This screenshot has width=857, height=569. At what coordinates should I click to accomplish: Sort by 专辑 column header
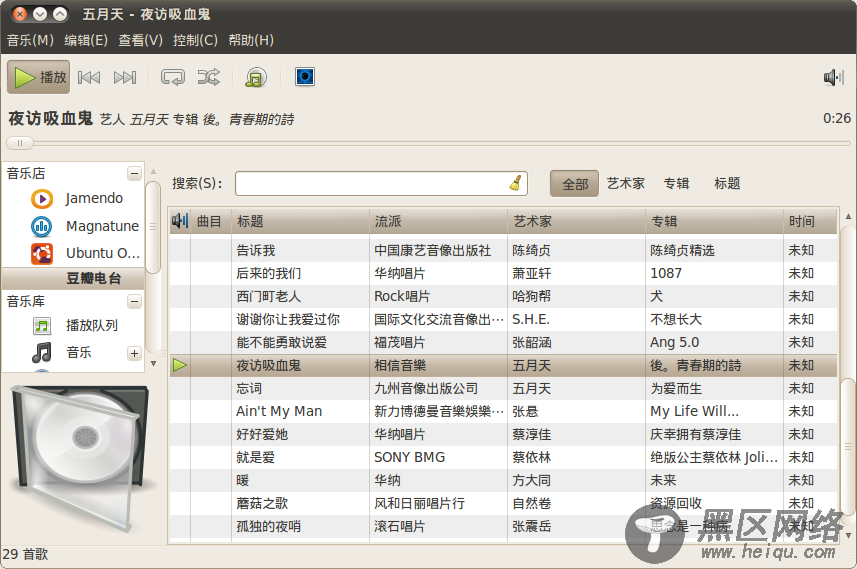tap(714, 221)
